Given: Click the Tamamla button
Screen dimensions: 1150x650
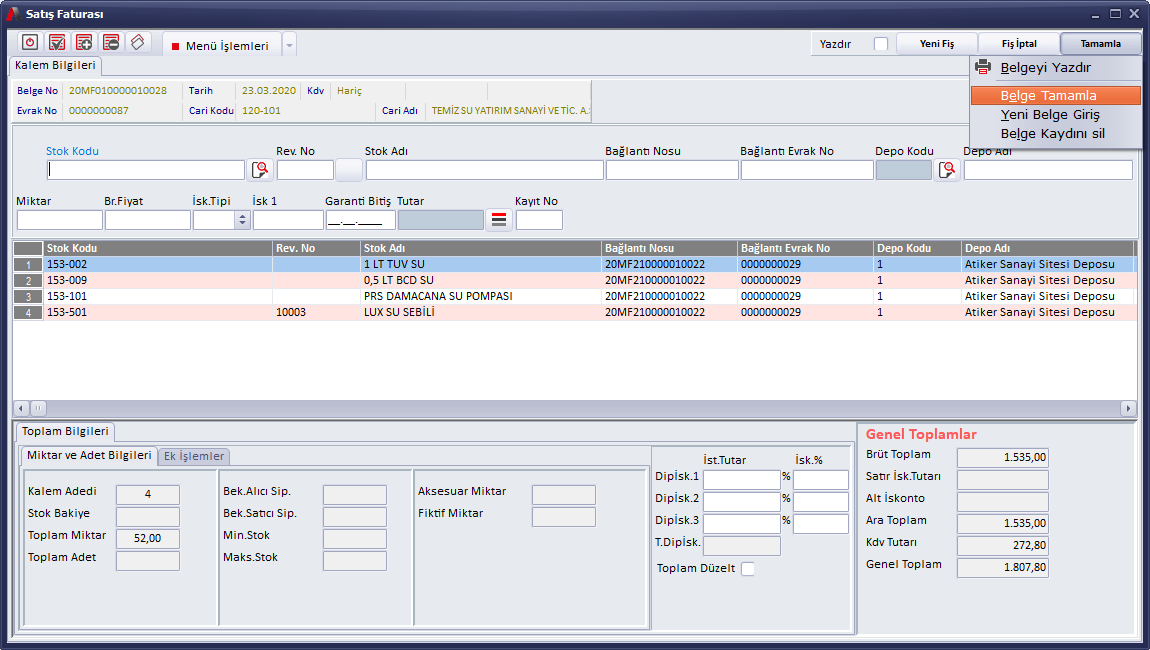Looking at the screenshot, I should (1100, 44).
